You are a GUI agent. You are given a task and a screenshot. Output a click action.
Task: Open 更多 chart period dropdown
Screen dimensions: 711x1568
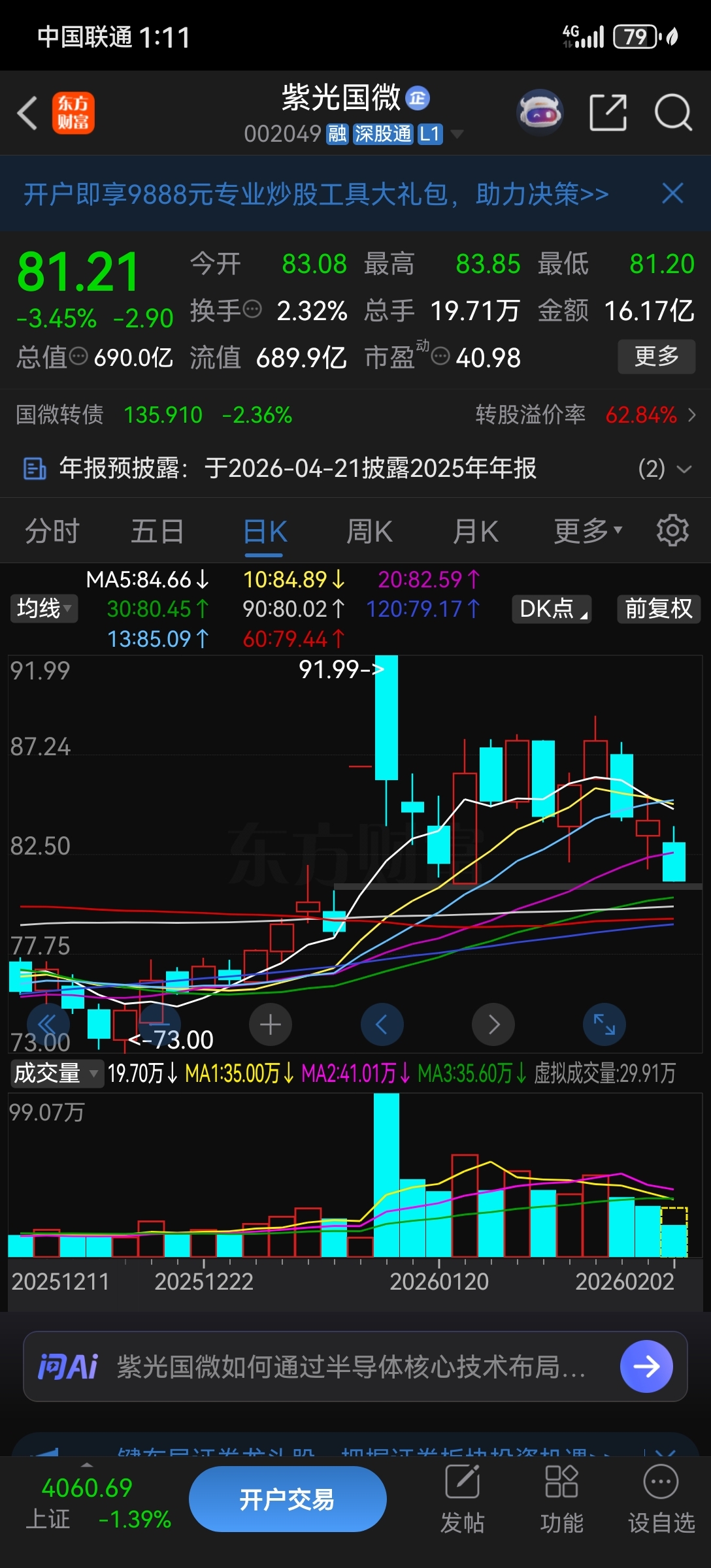[588, 531]
